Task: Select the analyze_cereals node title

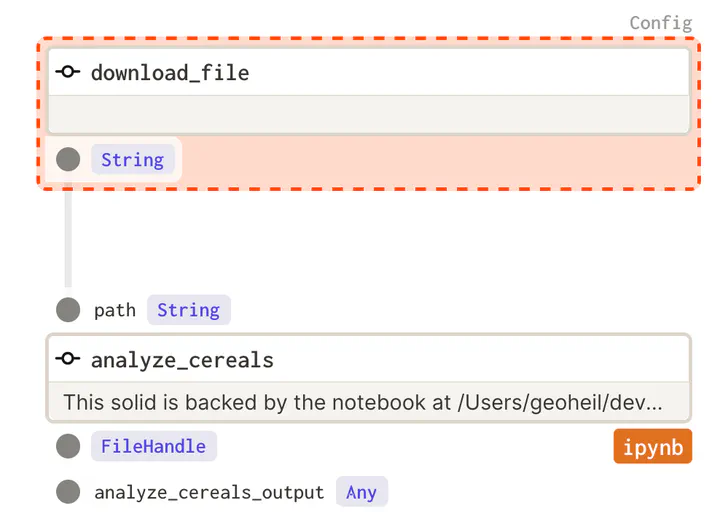Action: (x=182, y=360)
